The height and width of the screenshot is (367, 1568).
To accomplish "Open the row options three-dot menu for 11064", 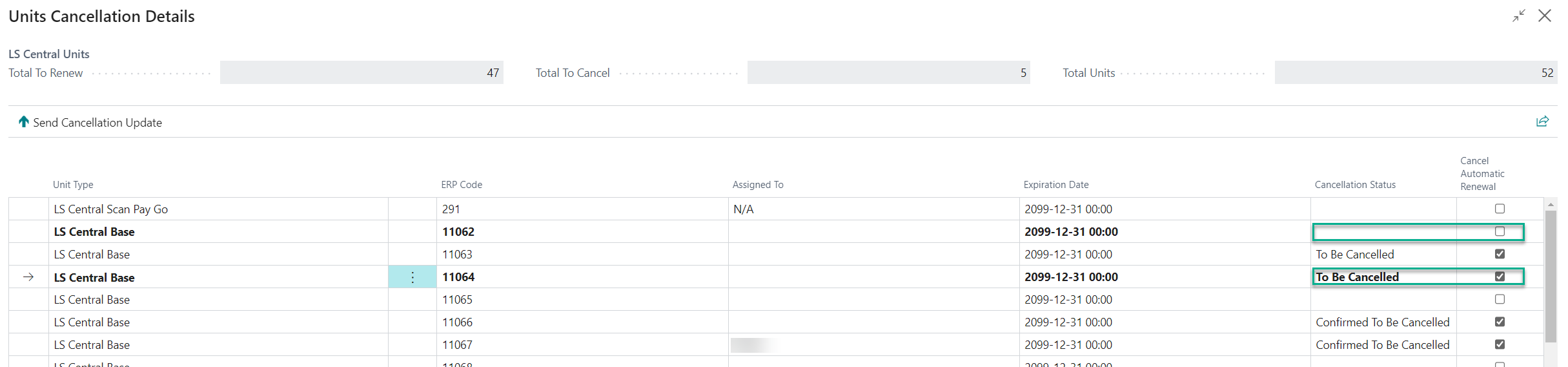I will [412, 277].
